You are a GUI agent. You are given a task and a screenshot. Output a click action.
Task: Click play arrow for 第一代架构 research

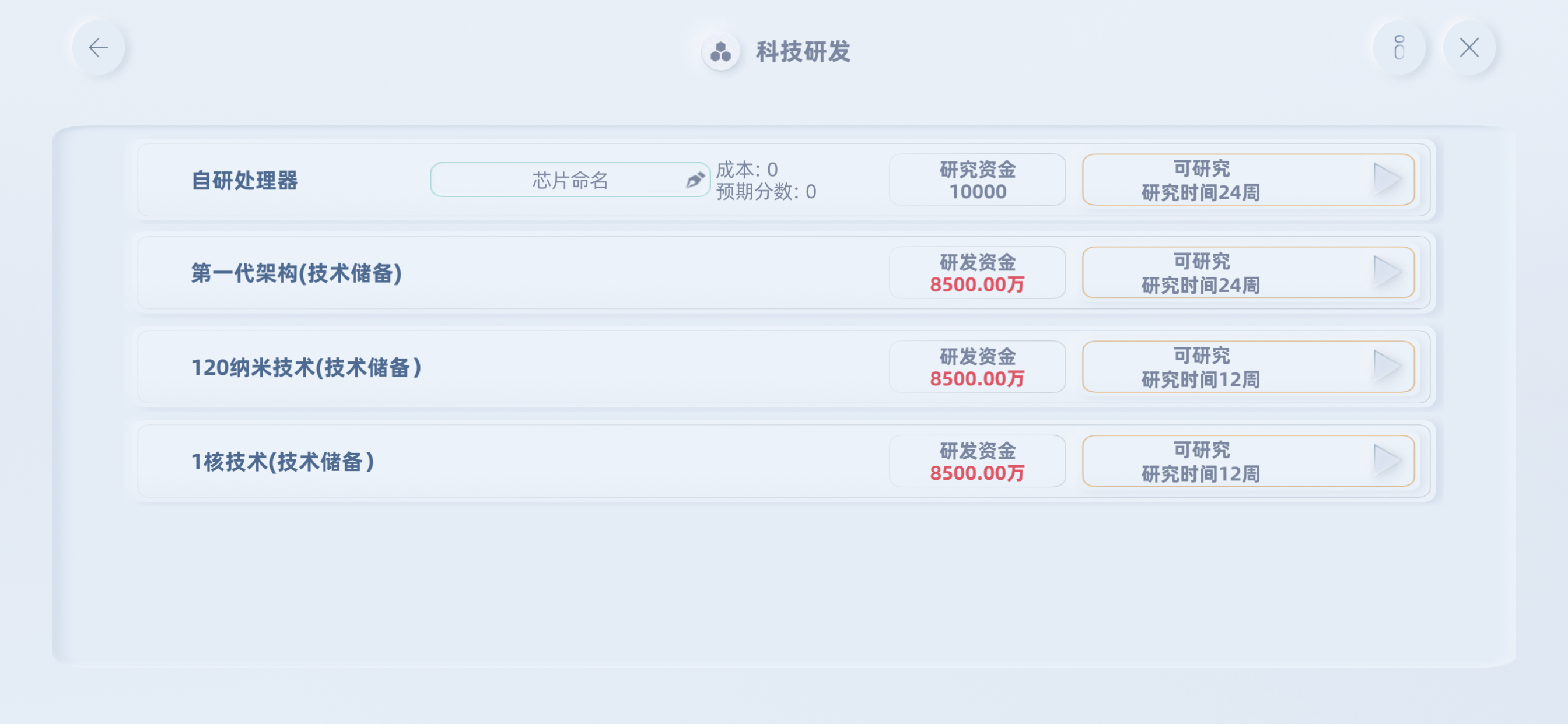coord(1387,272)
